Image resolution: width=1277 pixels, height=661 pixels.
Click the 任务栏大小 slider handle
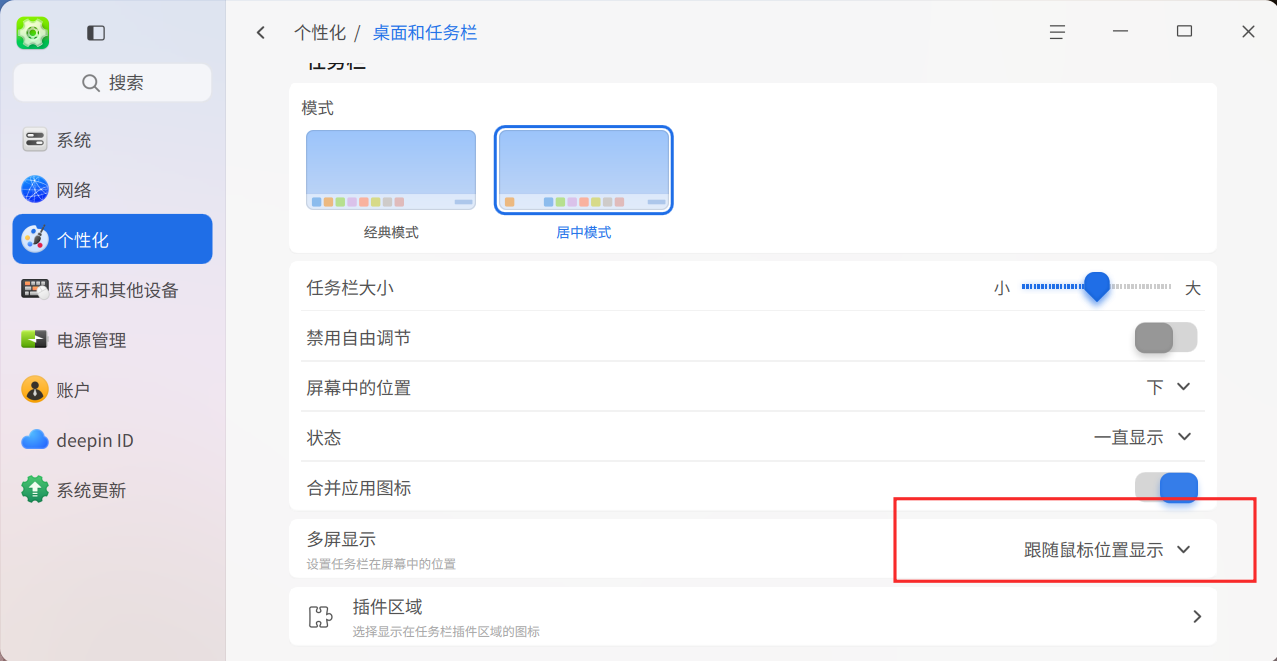click(1097, 287)
